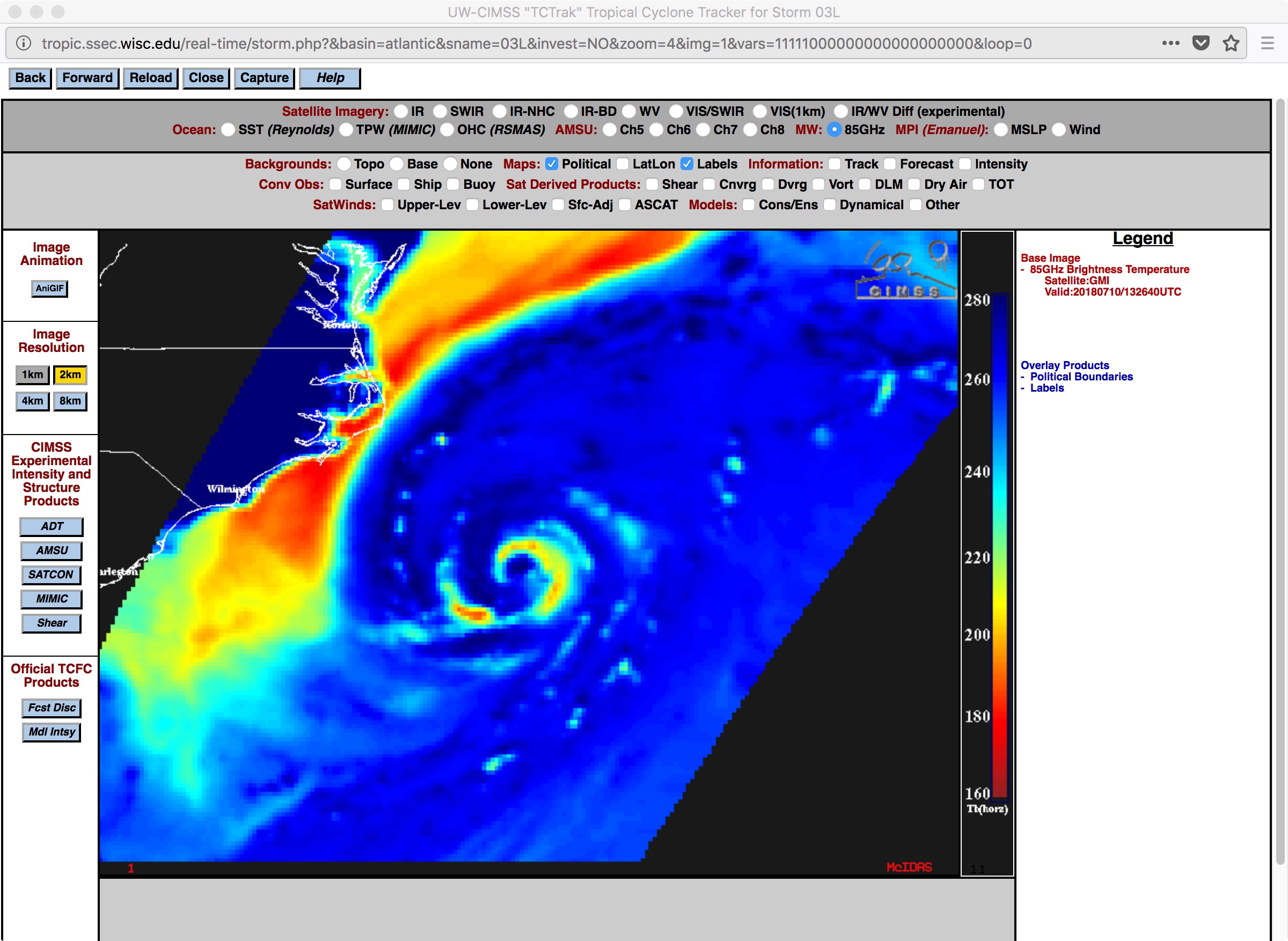Click the Back button
Screen dimensions: 1288x941
[30, 78]
